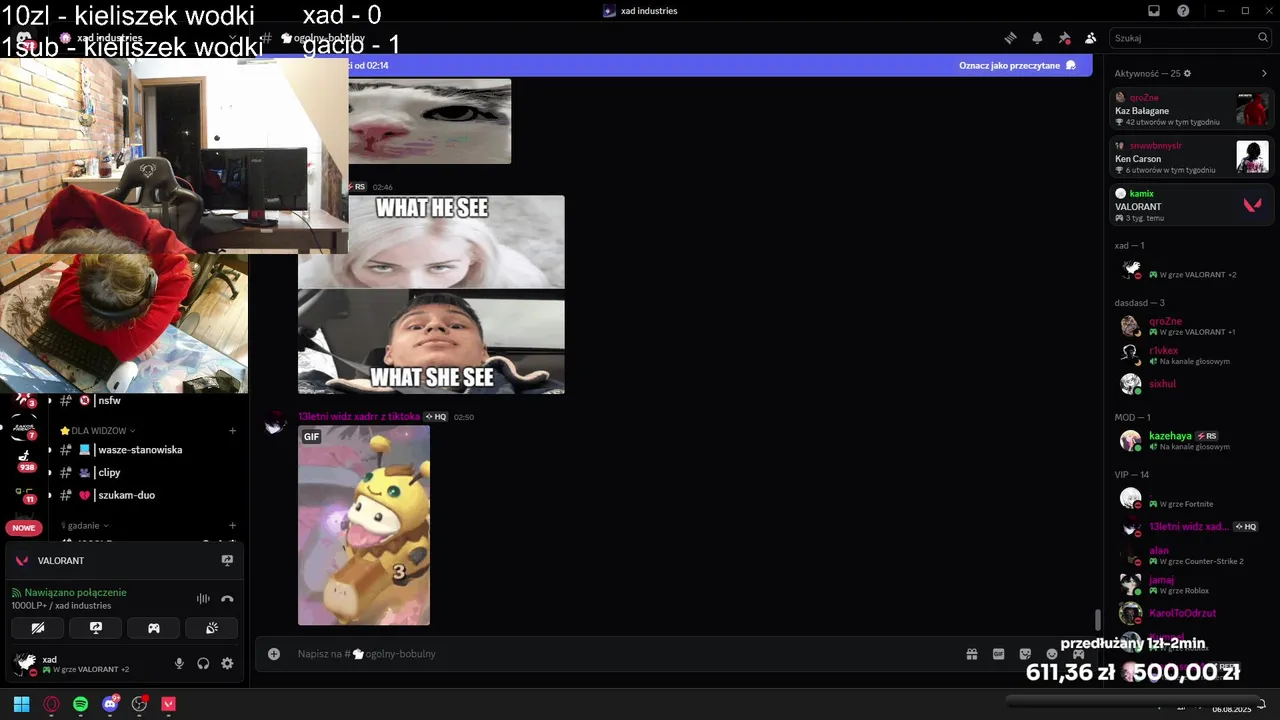This screenshot has height=720, width=1280.
Task: Open user settings gear
Action: pos(227,663)
